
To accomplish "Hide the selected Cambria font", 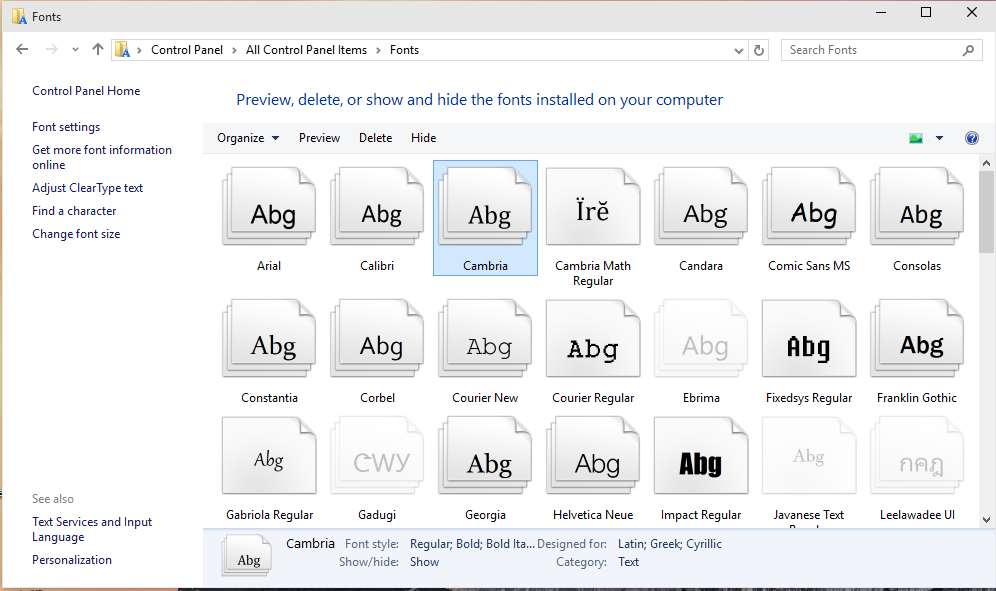I will (423, 138).
